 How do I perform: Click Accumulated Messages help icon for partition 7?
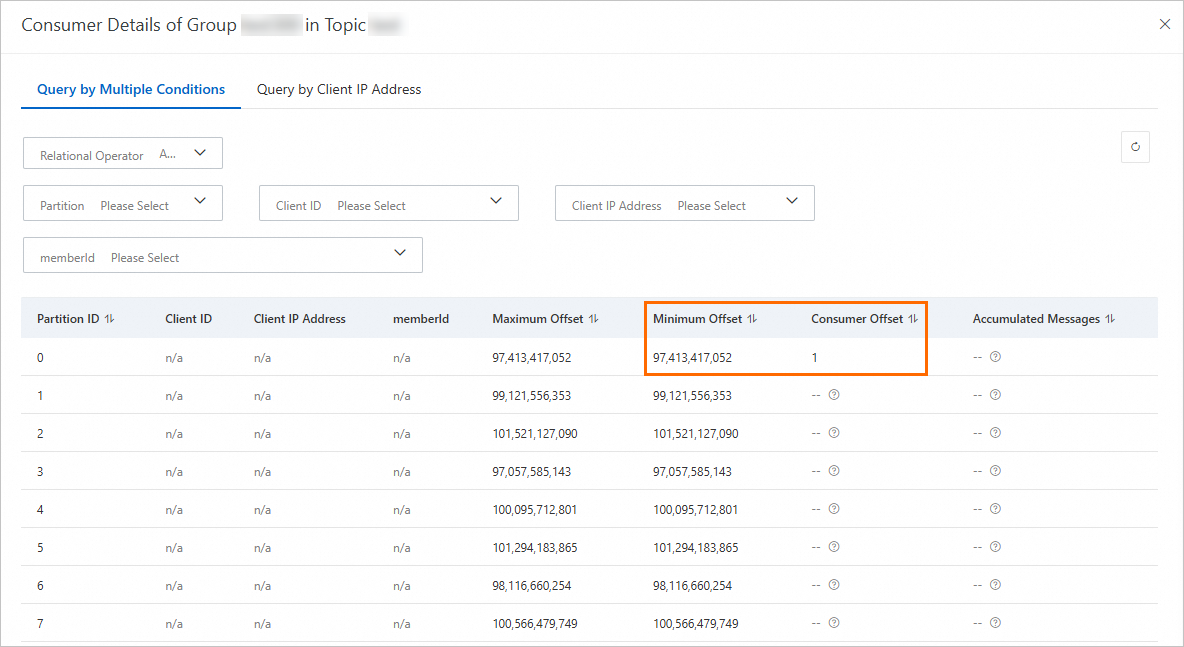(x=995, y=622)
